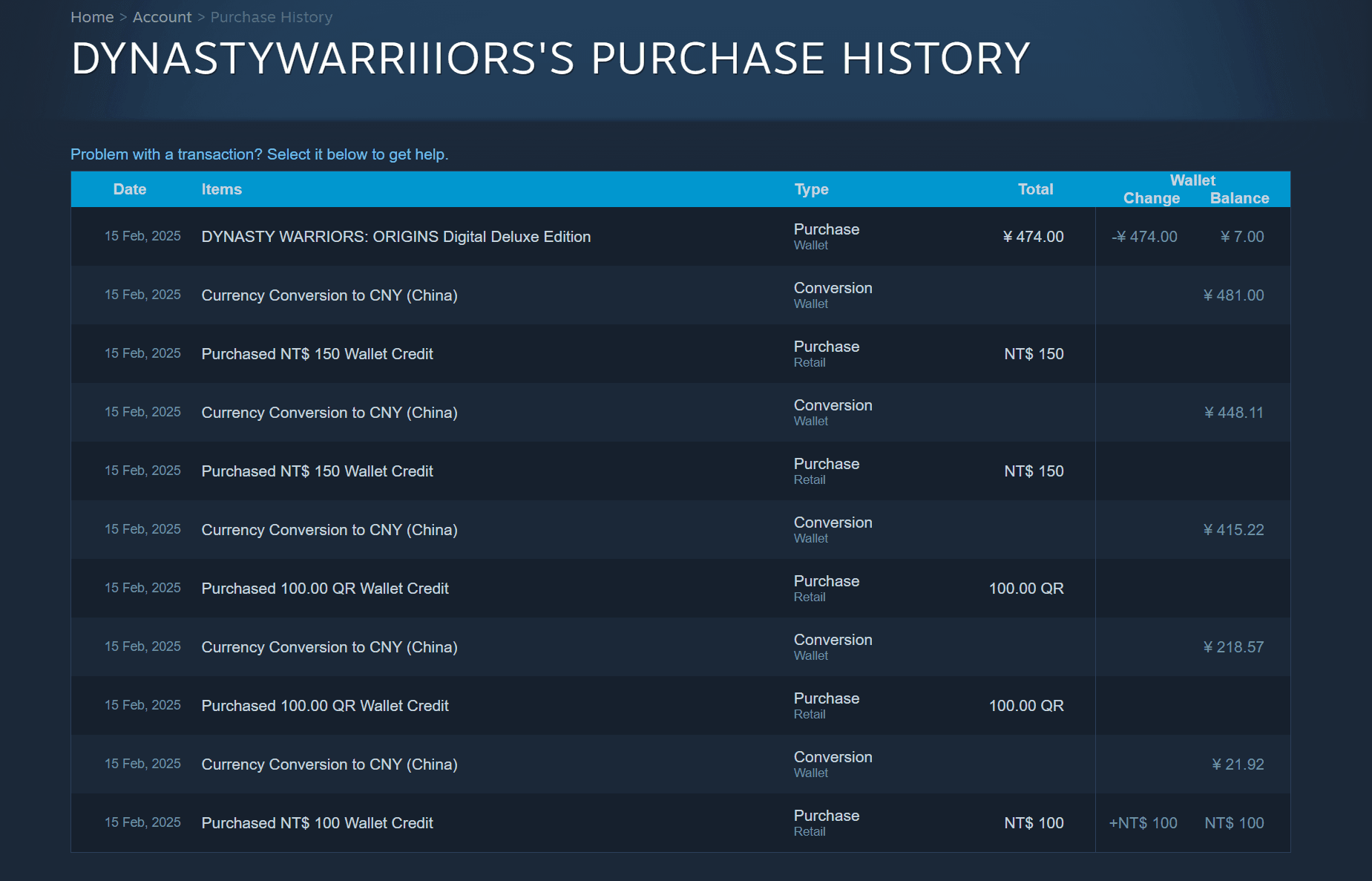Click the ¥ 474.00 total amount
This screenshot has width=1372, height=881.
(1033, 237)
